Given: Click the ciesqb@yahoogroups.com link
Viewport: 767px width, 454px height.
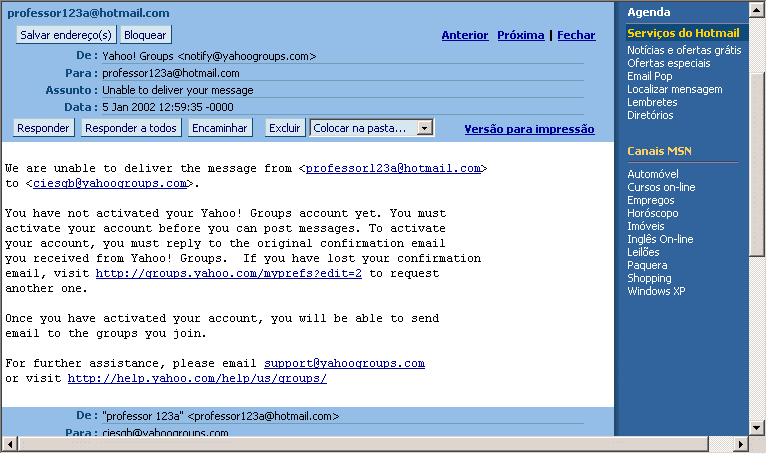Looking at the screenshot, I should coord(110,183).
